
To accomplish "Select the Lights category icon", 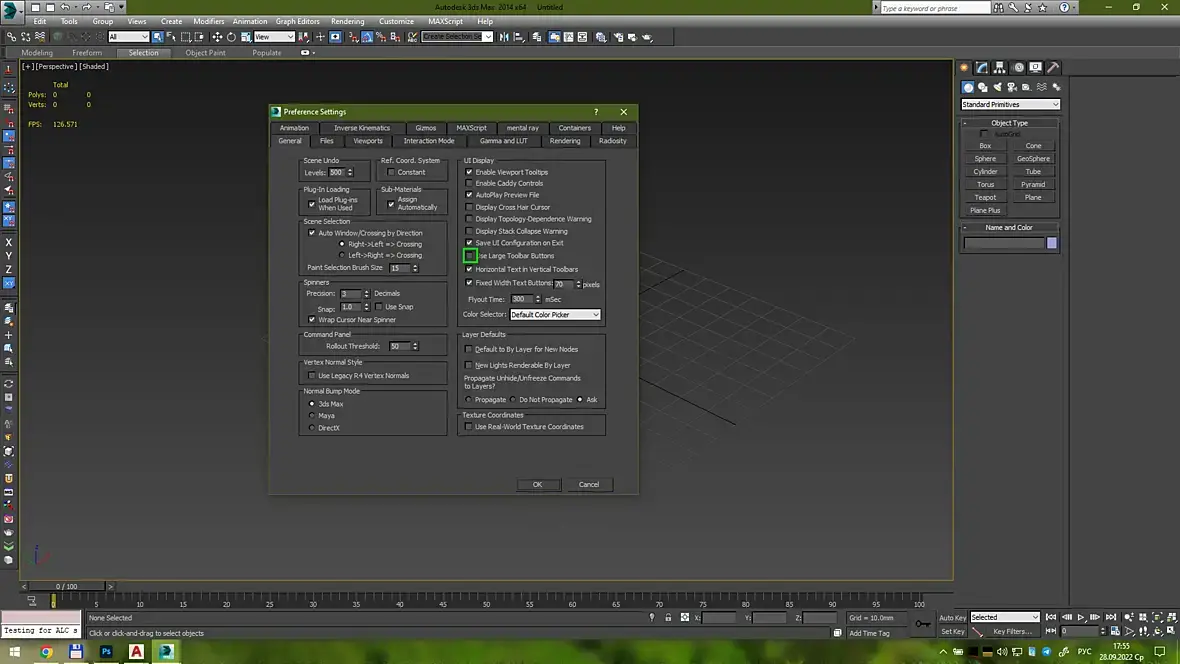I will [997, 87].
